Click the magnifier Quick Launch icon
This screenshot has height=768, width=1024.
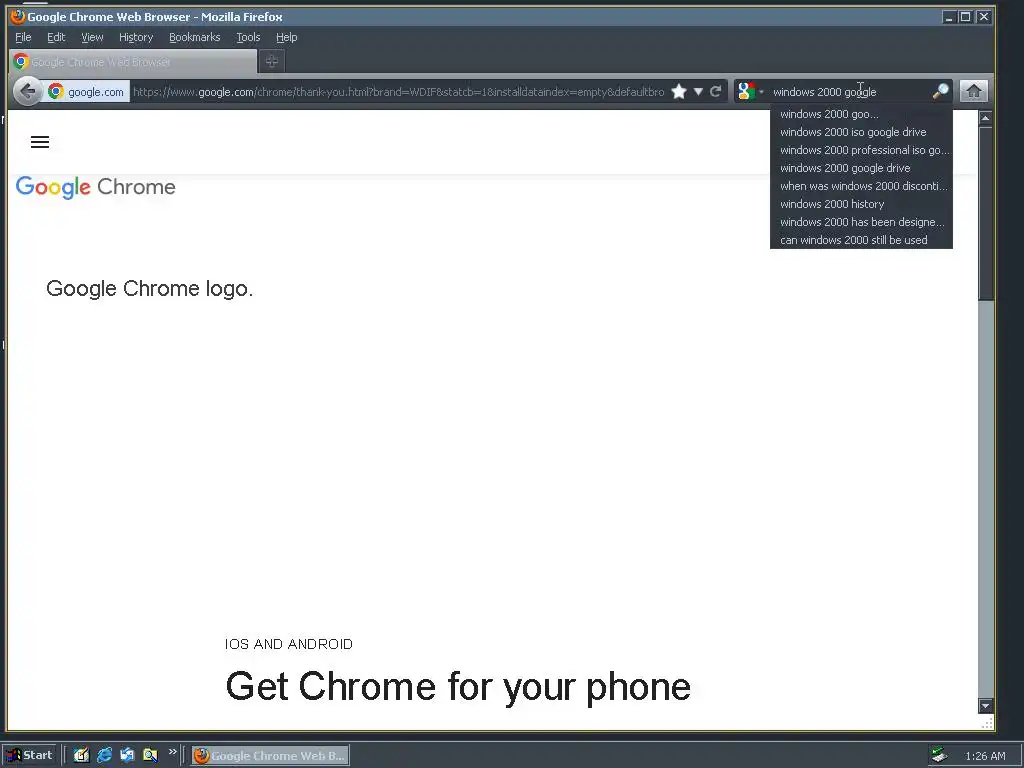pos(150,756)
